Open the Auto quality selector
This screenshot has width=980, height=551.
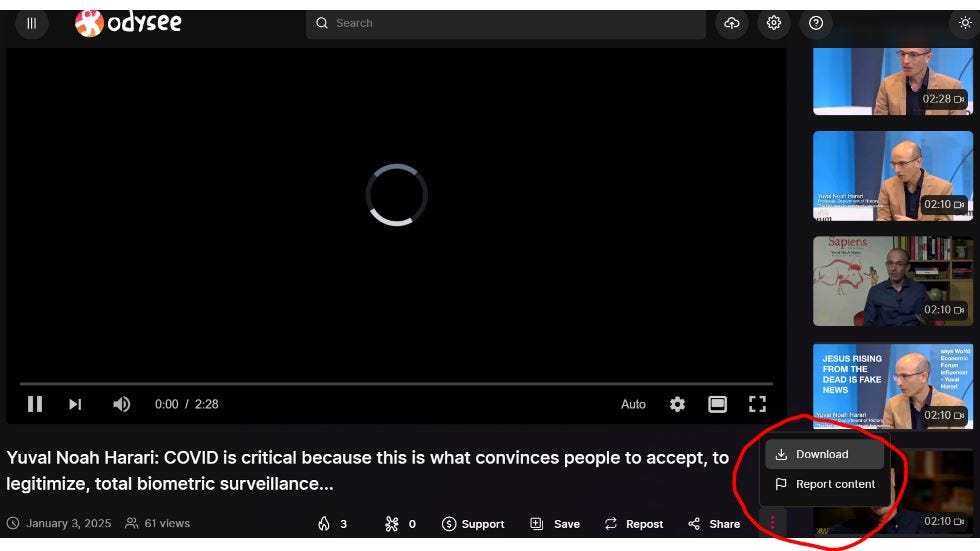(x=633, y=404)
